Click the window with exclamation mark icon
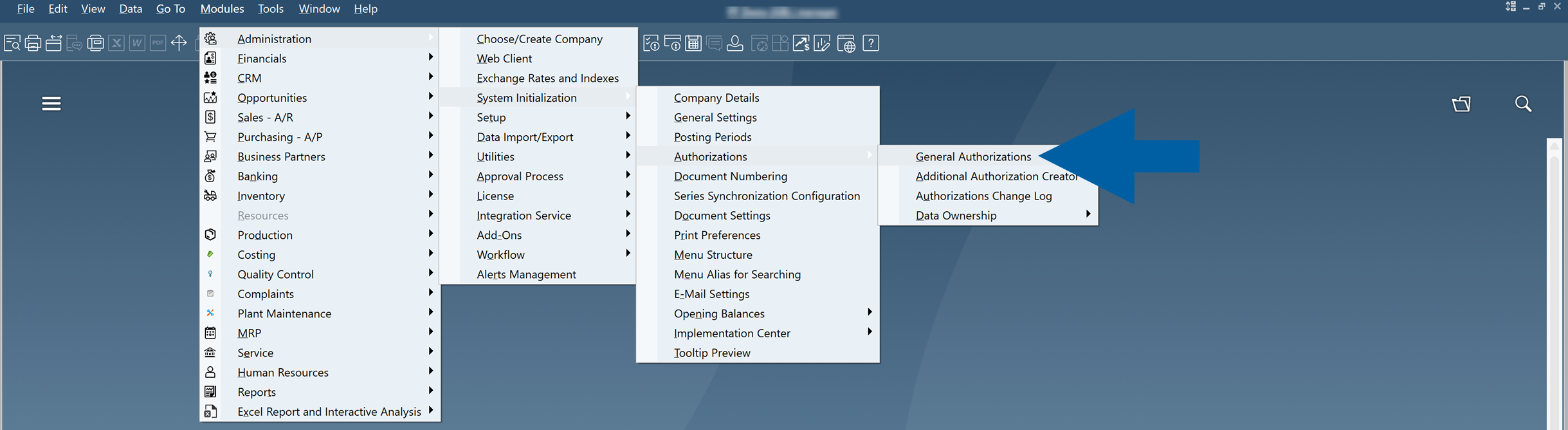 point(672,43)
